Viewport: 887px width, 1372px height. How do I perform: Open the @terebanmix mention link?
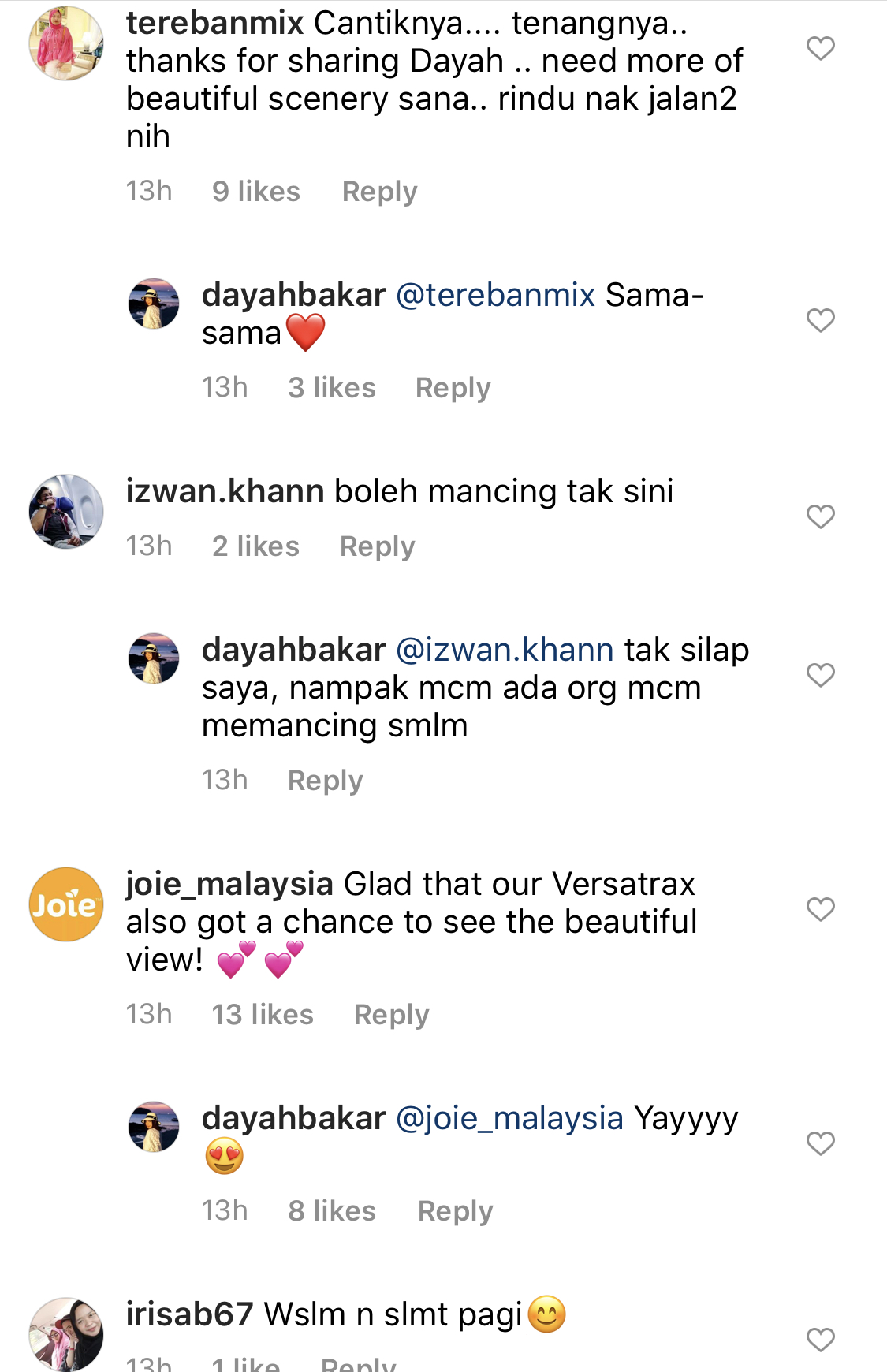pos(495,296)
